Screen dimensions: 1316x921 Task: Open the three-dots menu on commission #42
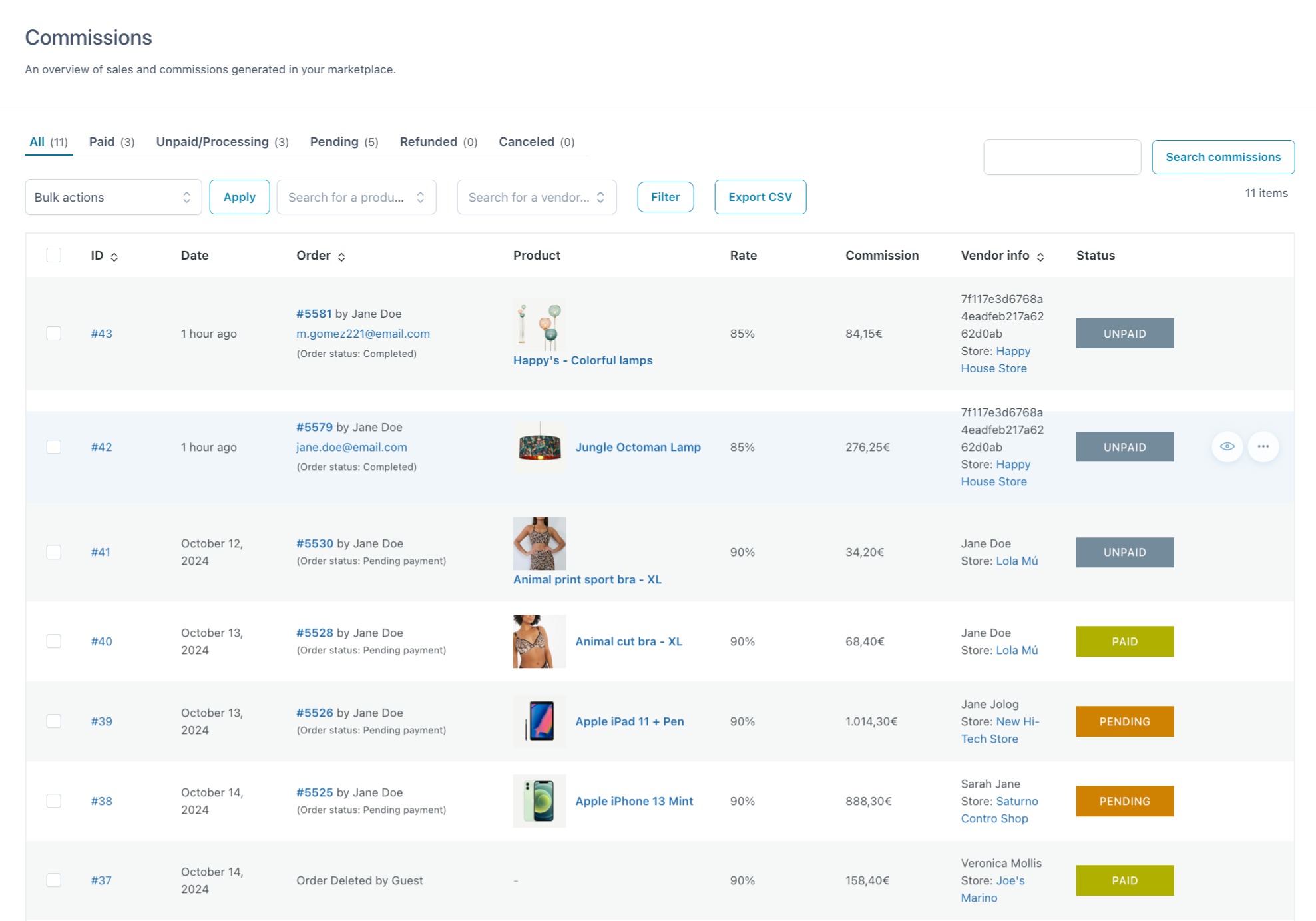point(1263,446)
